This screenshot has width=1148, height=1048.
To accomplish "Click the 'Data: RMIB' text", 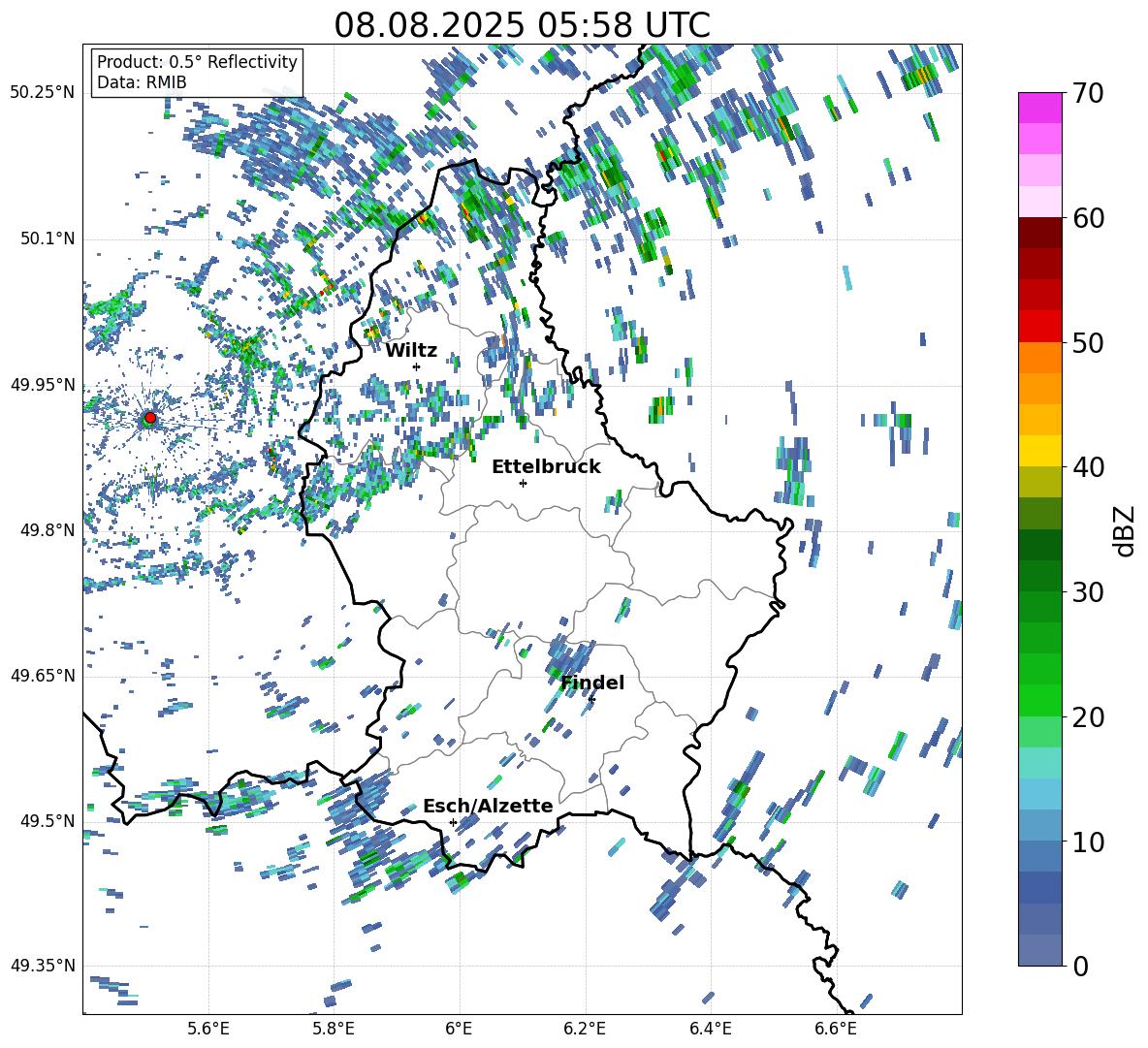I will [142, 82].
